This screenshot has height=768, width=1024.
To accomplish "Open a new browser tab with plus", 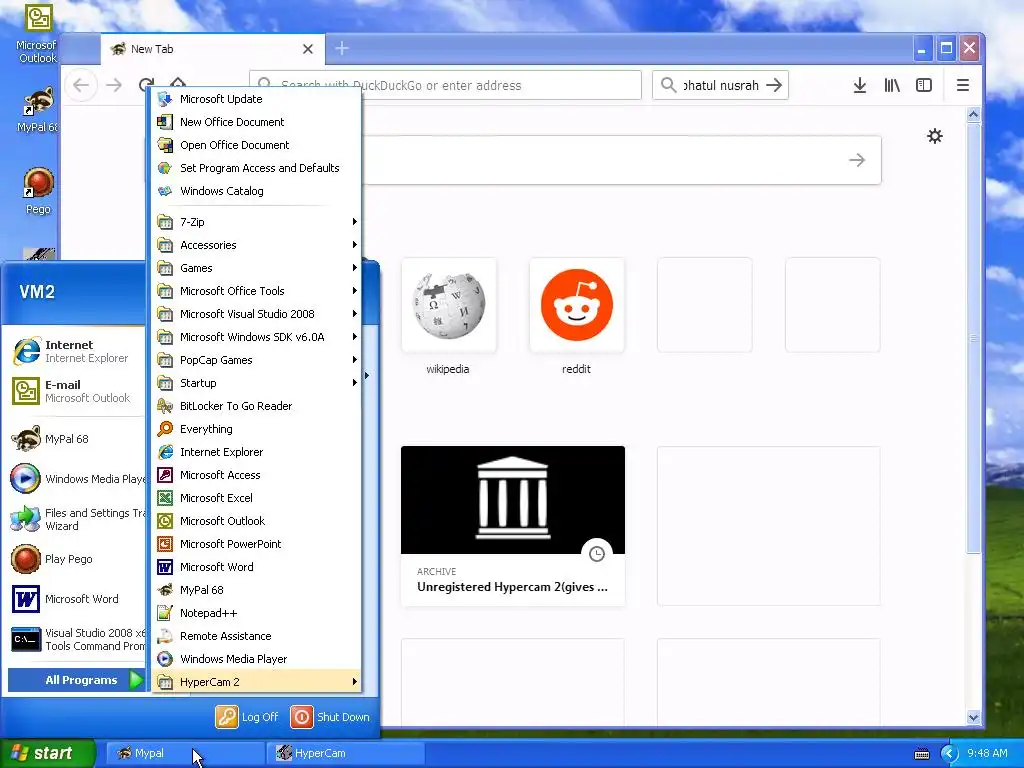I will pos(342,48).
